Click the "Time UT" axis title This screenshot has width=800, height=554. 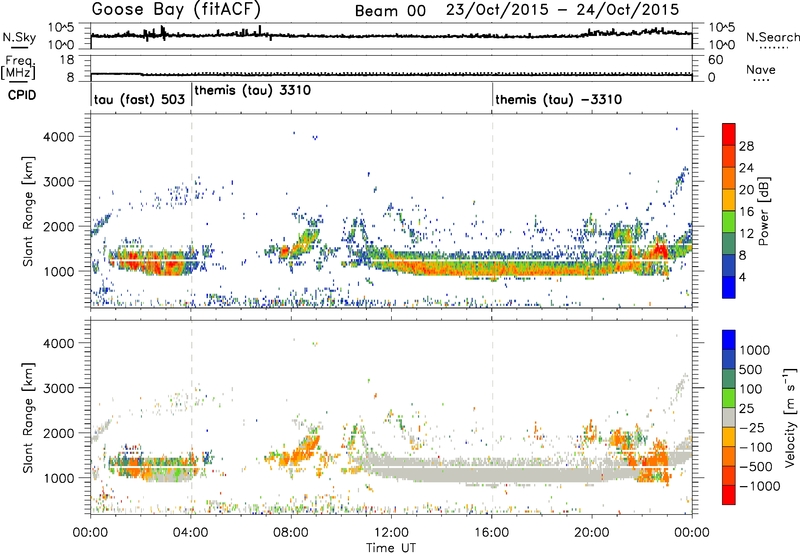tap(391, 548)
